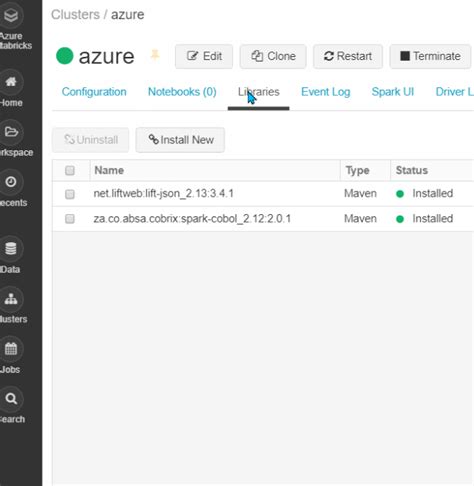Click the Uninstall button

point(90,140)
